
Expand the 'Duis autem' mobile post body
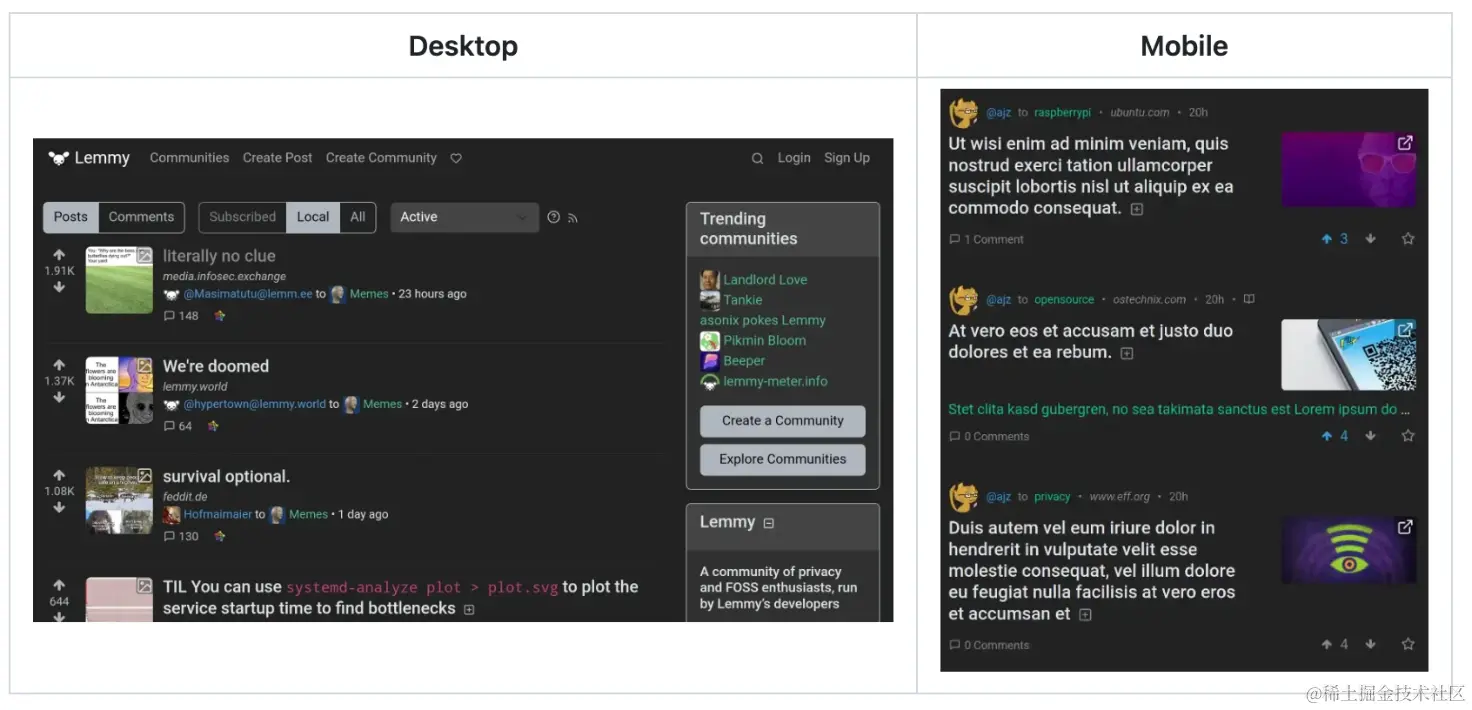coord(1085,615)
